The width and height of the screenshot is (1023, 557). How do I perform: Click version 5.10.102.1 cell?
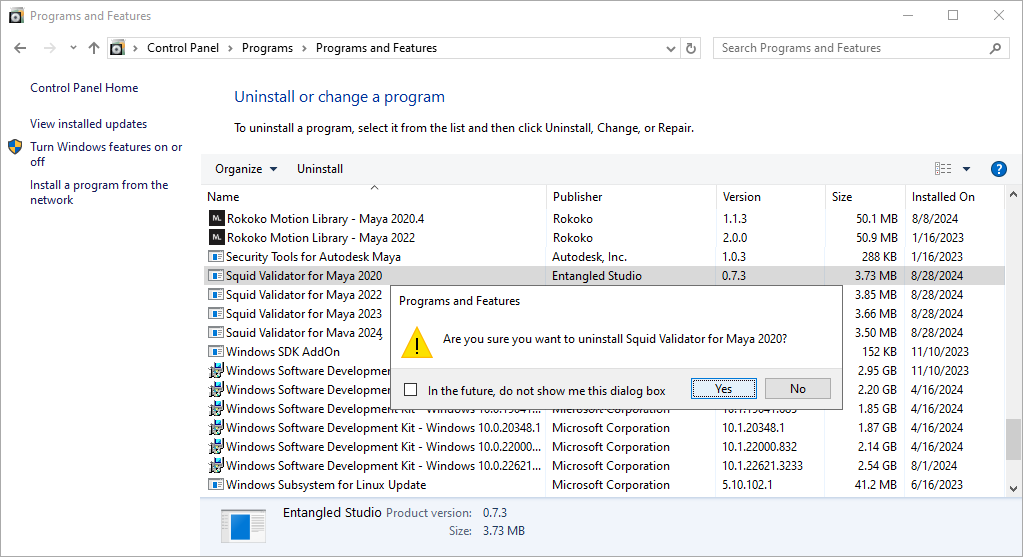pyautogui.click(x=747, y=485)
